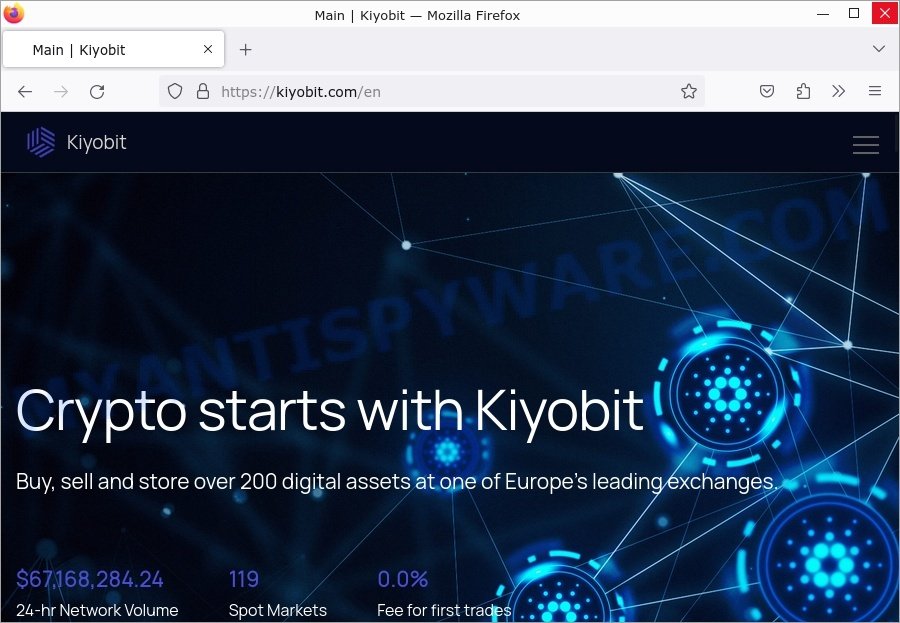Go back to the previous page
This screenshot has width=900, height=623.
pyautogui.click(x=25, y=92)
